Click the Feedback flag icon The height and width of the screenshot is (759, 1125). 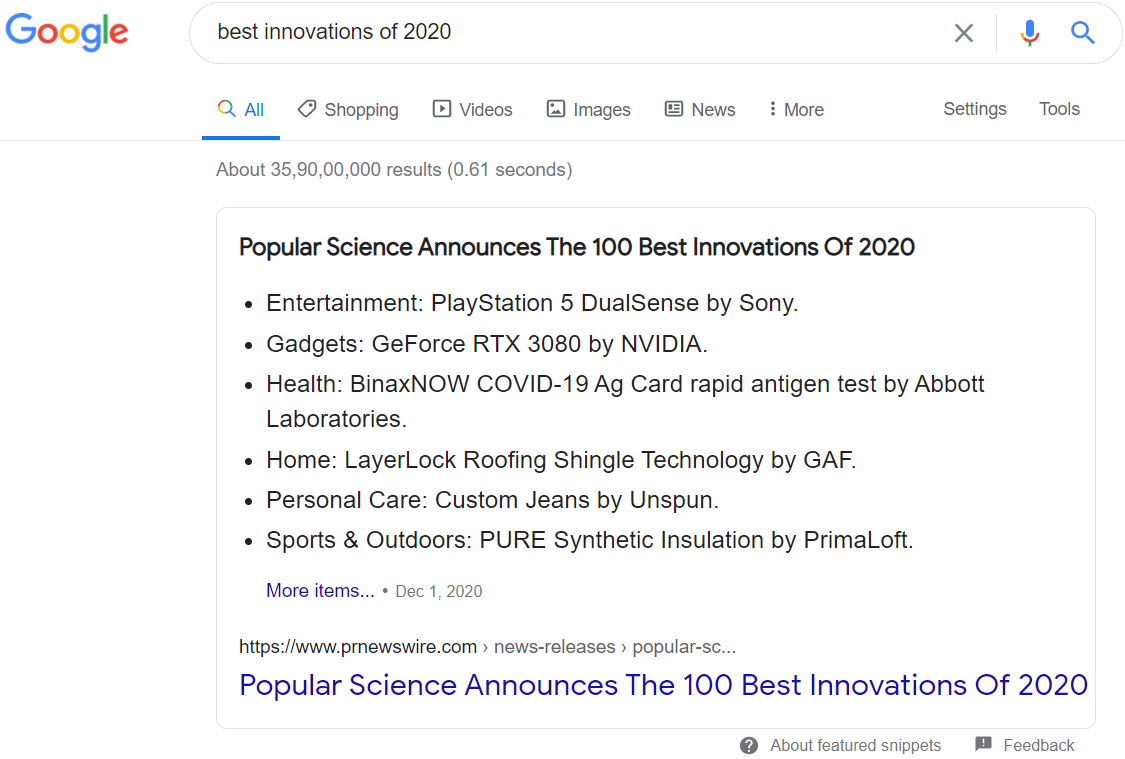point(984,744)
